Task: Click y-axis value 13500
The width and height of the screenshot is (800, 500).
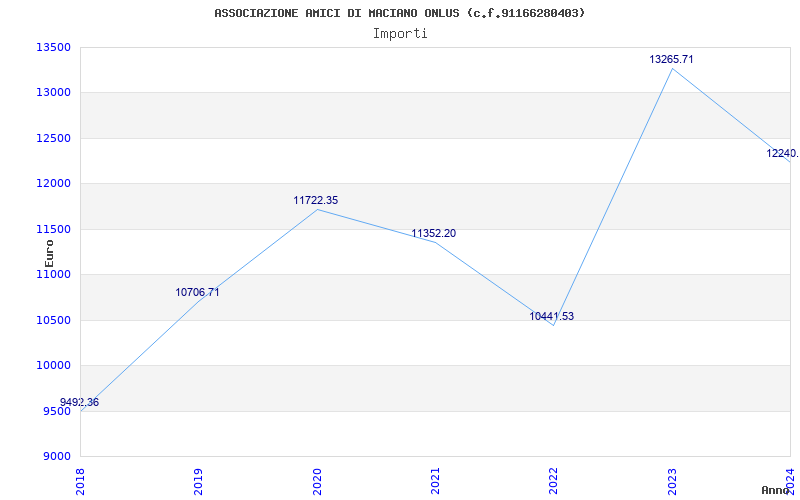Action: coord(53,47)
